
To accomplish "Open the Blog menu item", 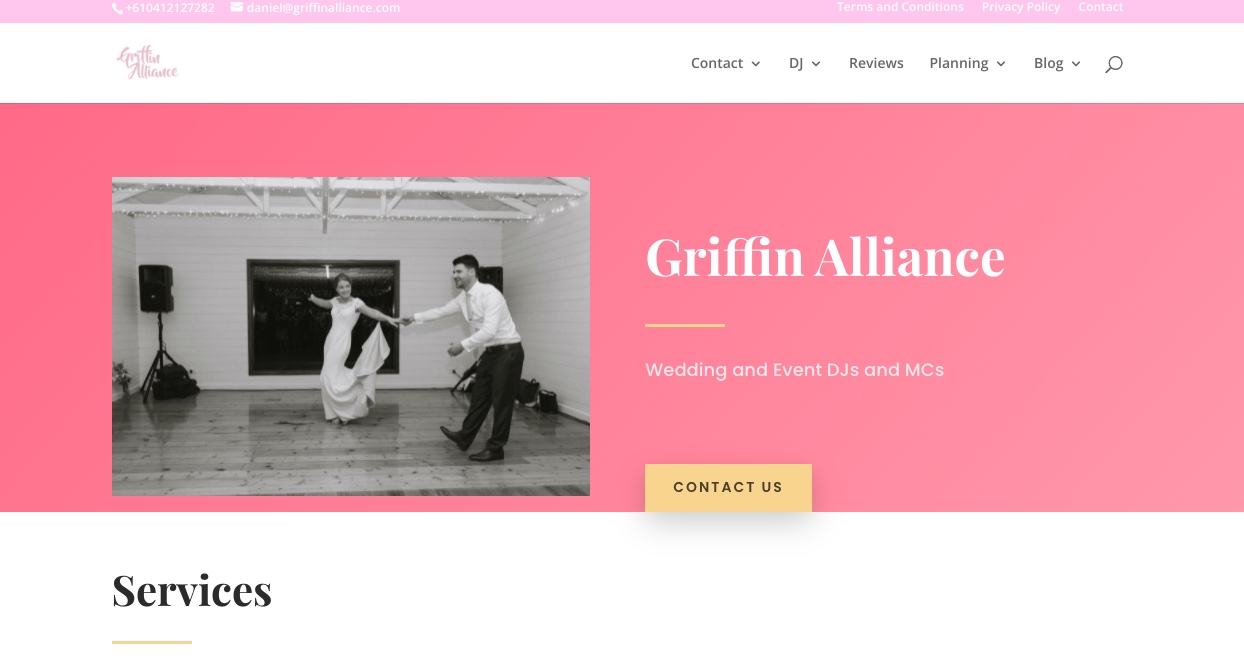I will point(1049,63).
